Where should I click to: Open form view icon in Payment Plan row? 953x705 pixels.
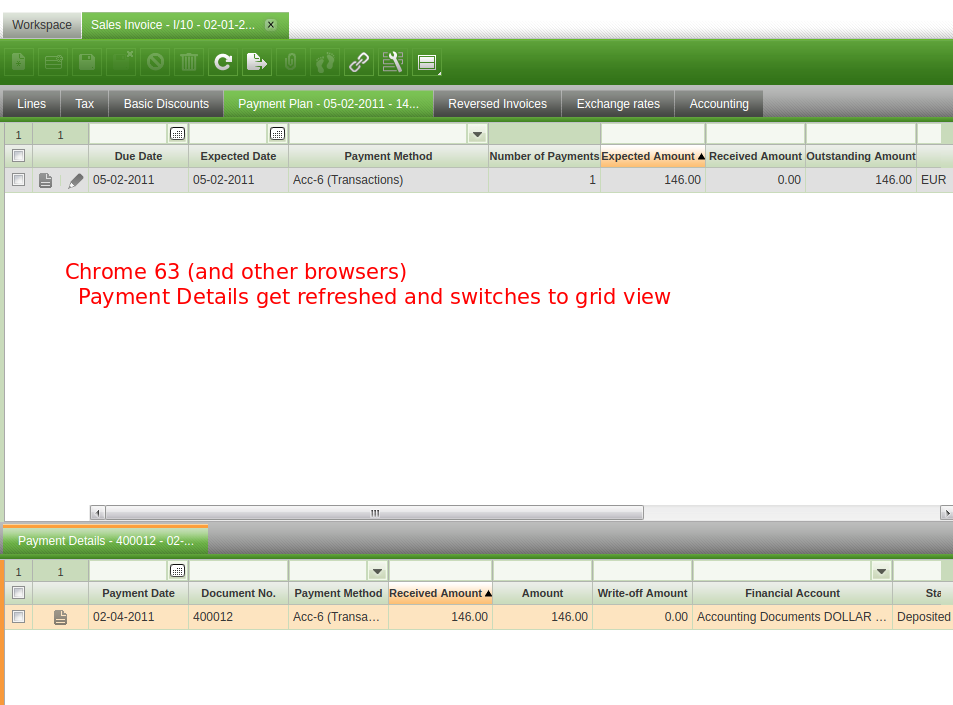pyautogui.click(x=45, y=181)
